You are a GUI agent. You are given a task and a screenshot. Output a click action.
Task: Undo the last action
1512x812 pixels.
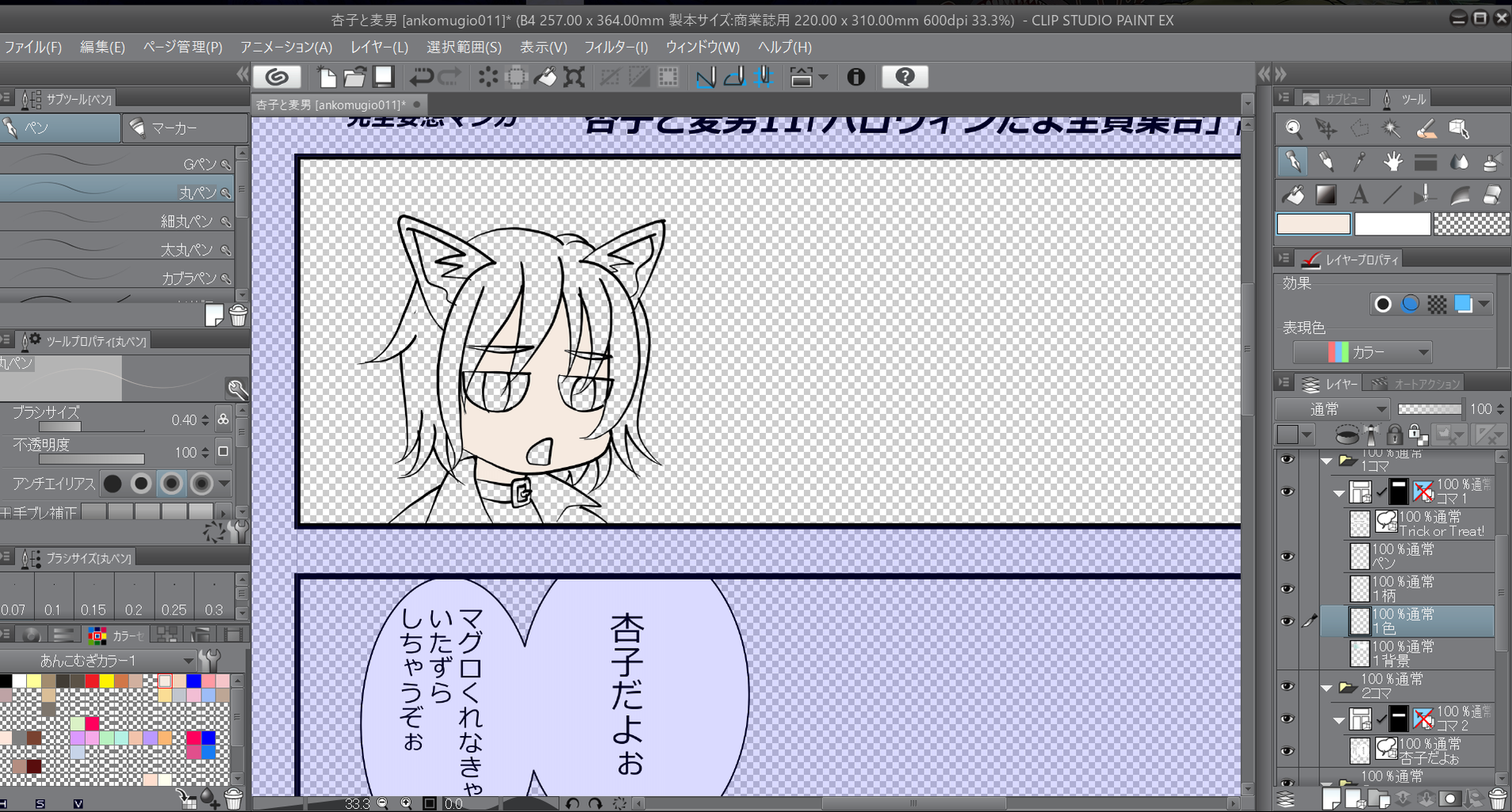pyautogui.click(x=421, y=77)
